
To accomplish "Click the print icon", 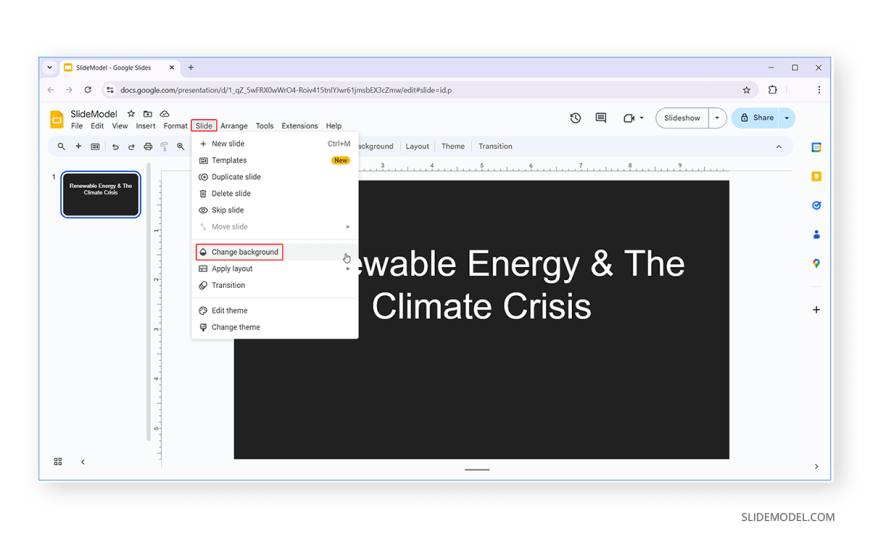I will [148, 147].
